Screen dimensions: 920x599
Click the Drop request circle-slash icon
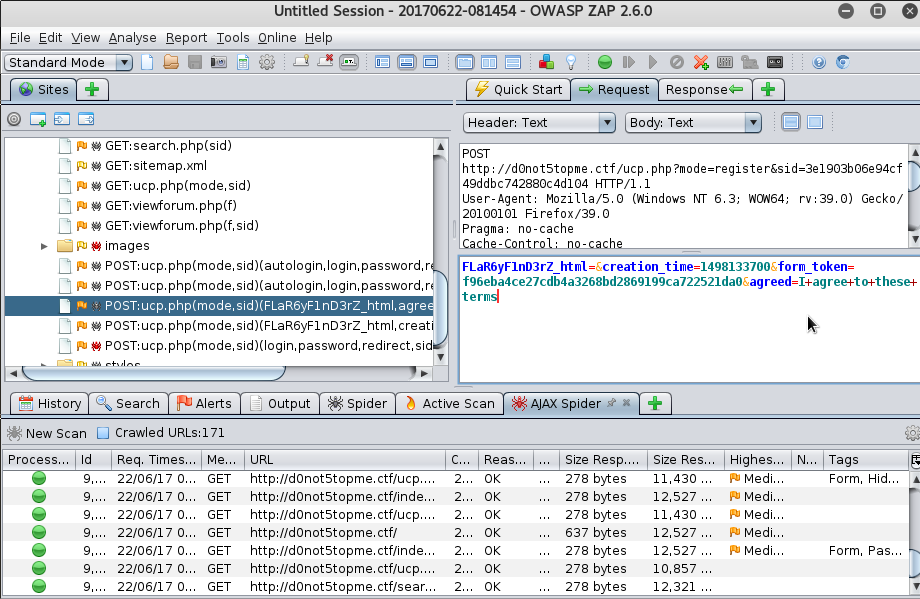click(677, 62)
